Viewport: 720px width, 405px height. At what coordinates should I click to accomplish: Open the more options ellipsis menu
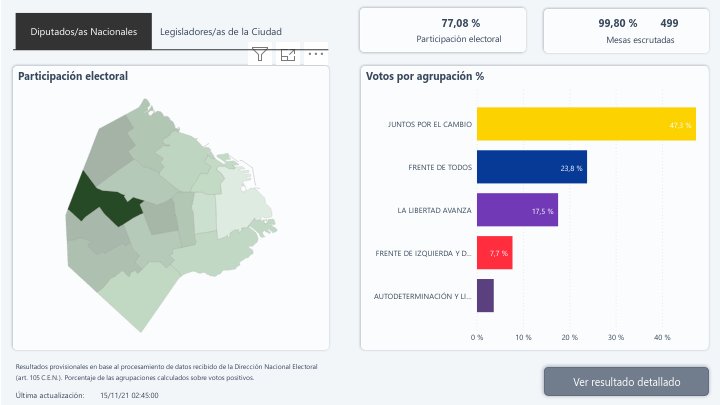coord(316,55)
